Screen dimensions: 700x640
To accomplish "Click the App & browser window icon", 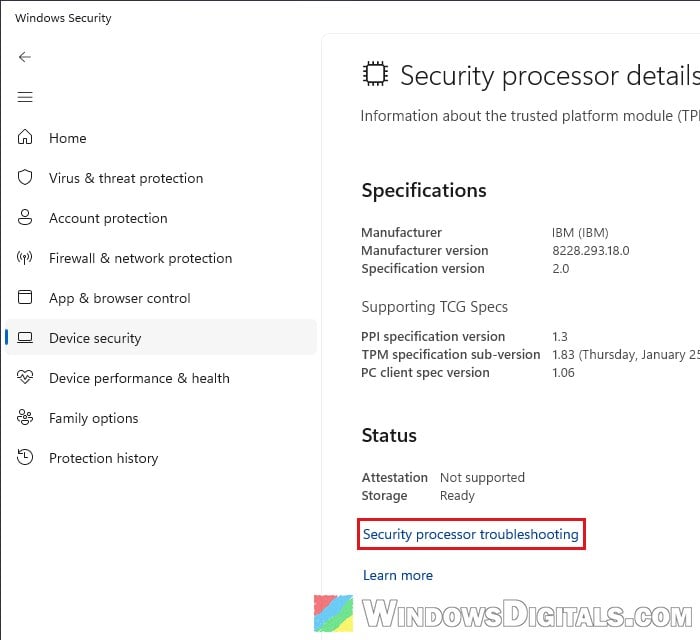I will coord(25,297).
